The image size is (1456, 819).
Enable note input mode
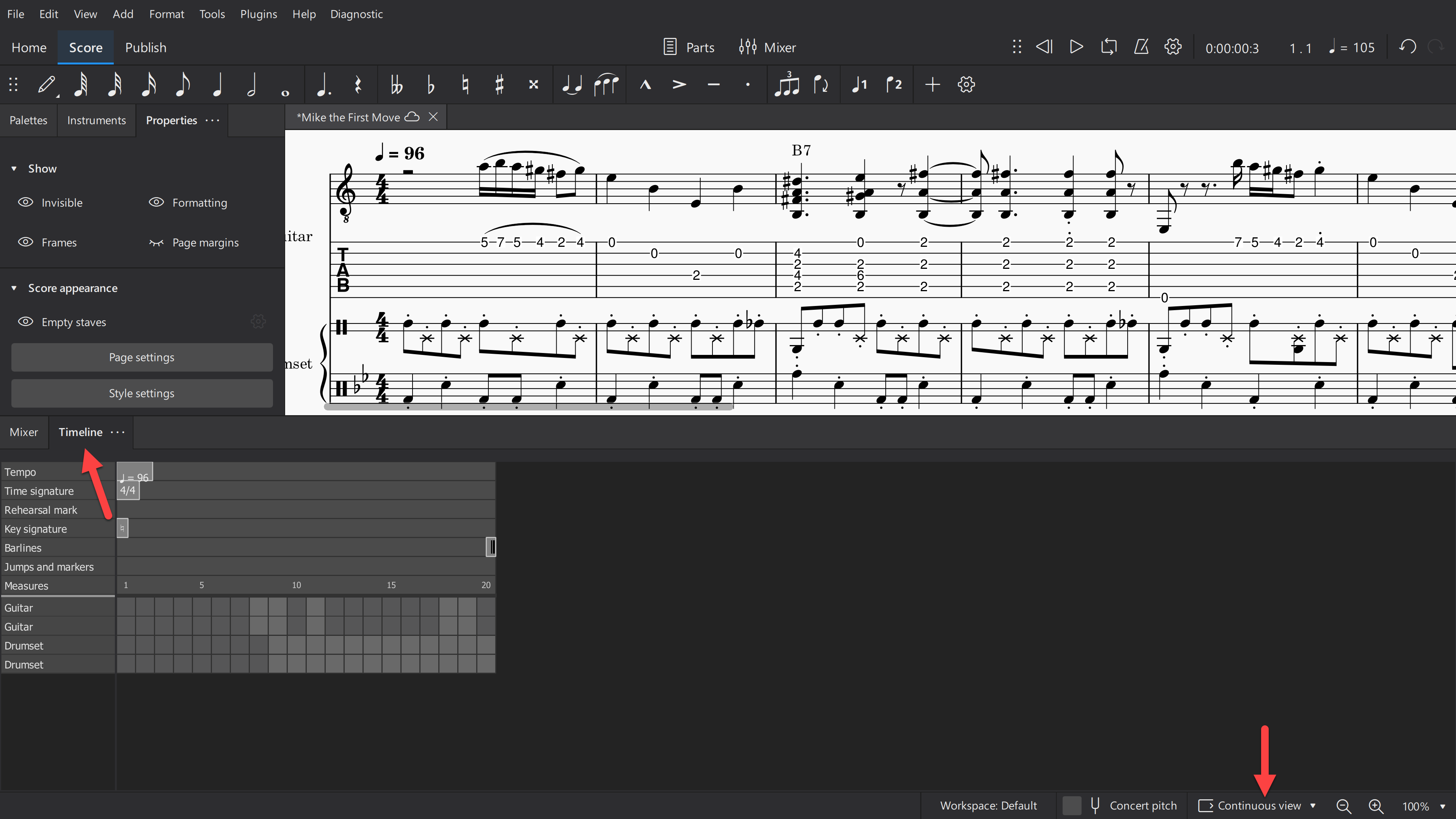(x=47, y=84)
